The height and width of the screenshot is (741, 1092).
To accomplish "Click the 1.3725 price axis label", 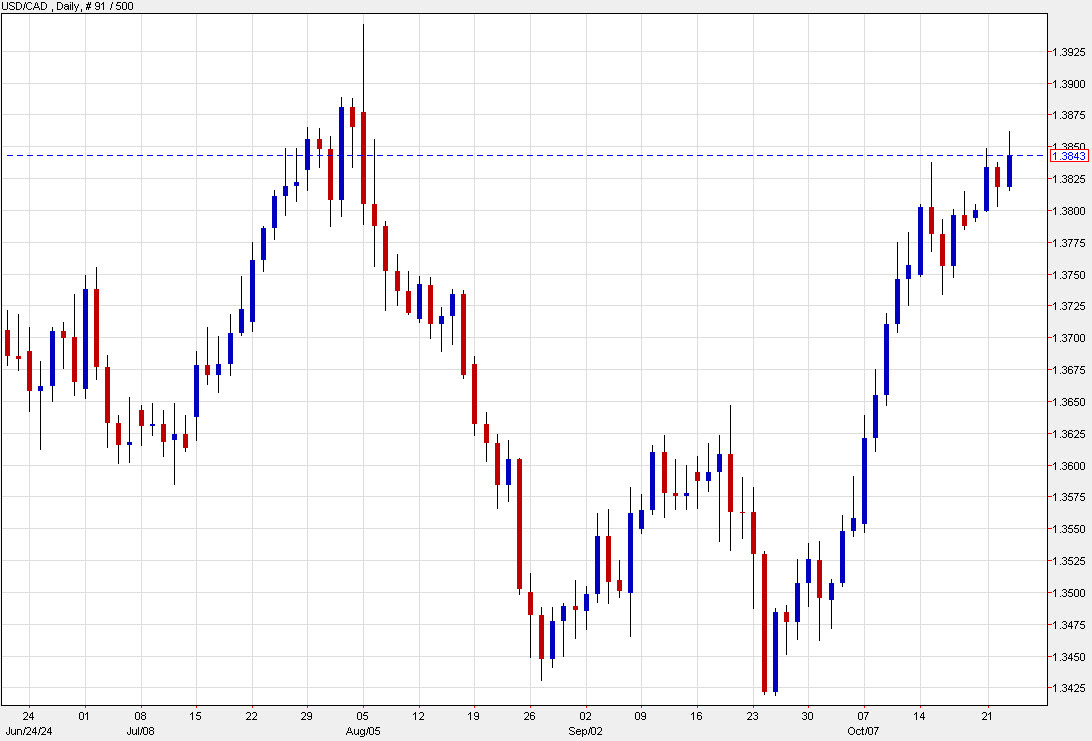I will (1068, 306).
